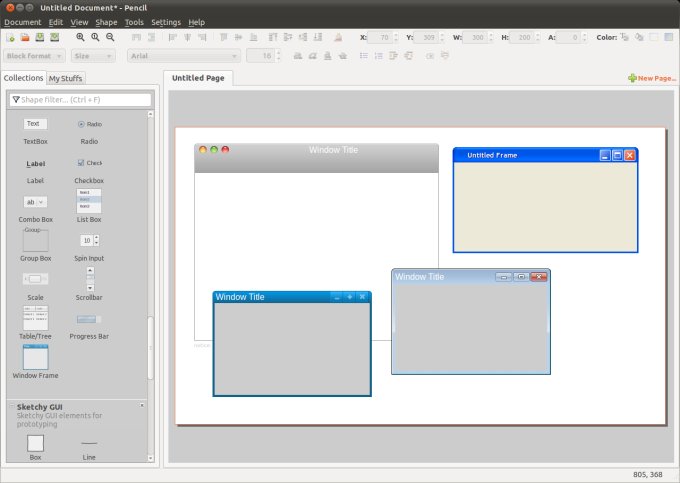Open a document using the folder icon
This screenshot has width=680, height=483.
tap(25, 38)
